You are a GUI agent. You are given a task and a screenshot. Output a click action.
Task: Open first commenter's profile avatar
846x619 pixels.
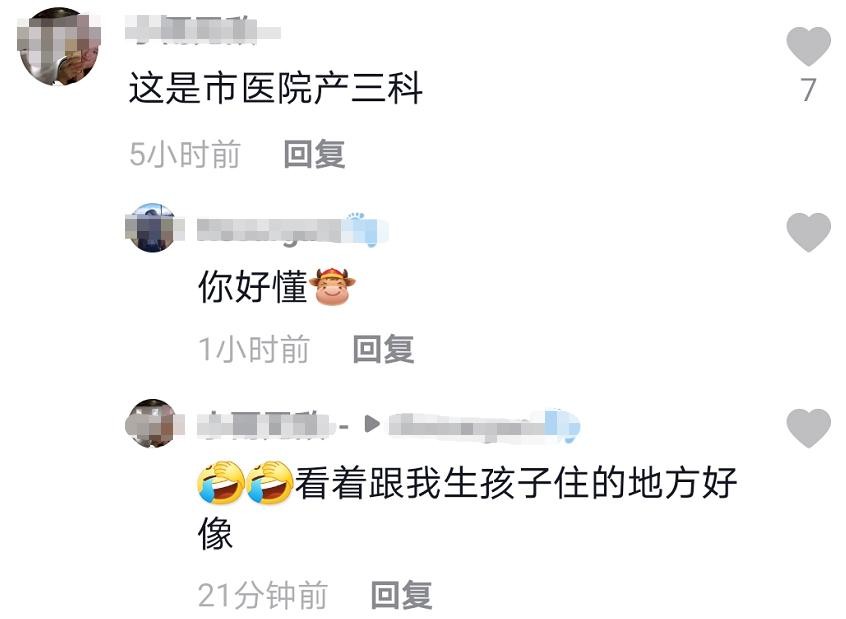click(59, 46)
